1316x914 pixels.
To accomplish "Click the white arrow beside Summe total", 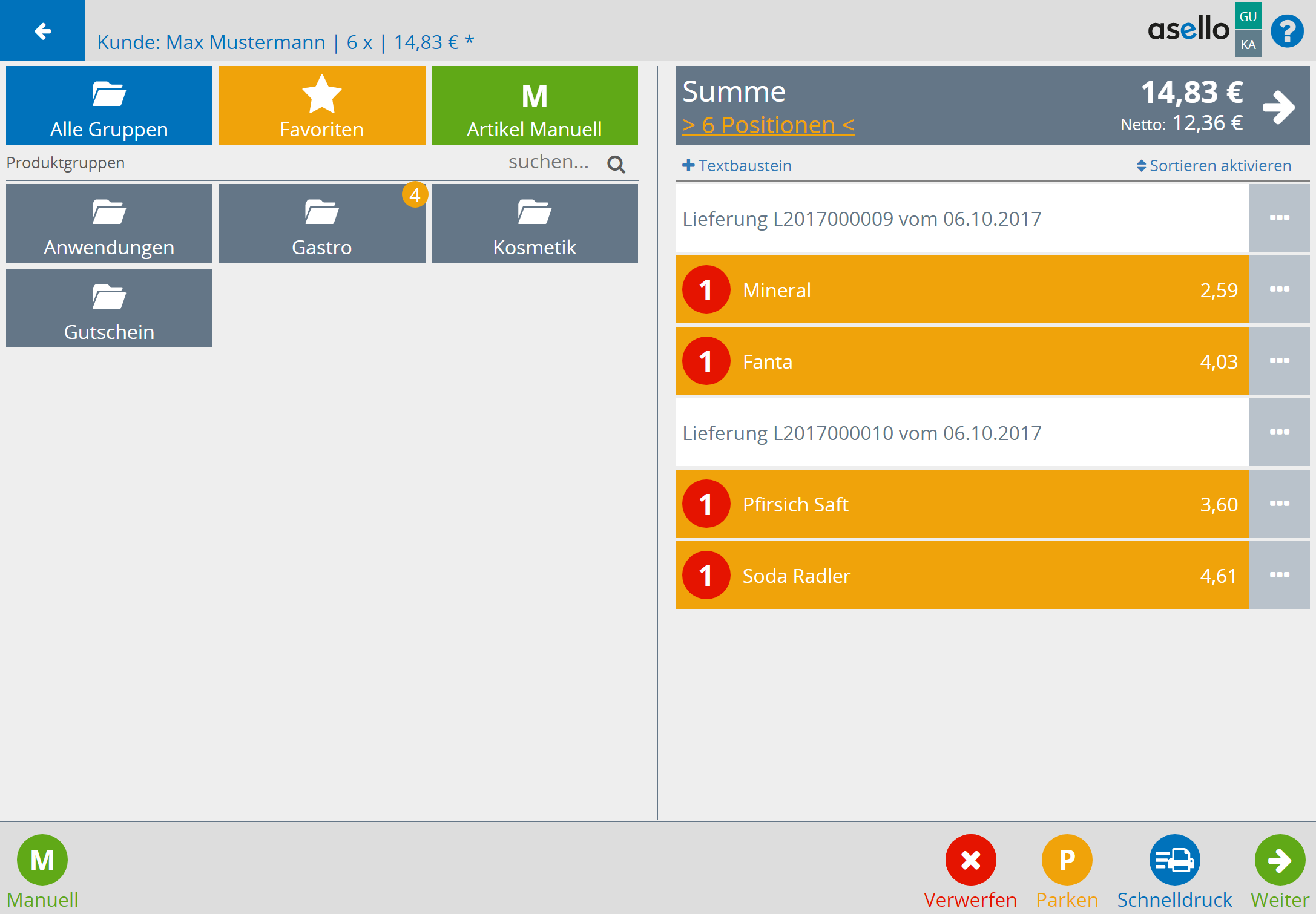I will coord(1278,107).
